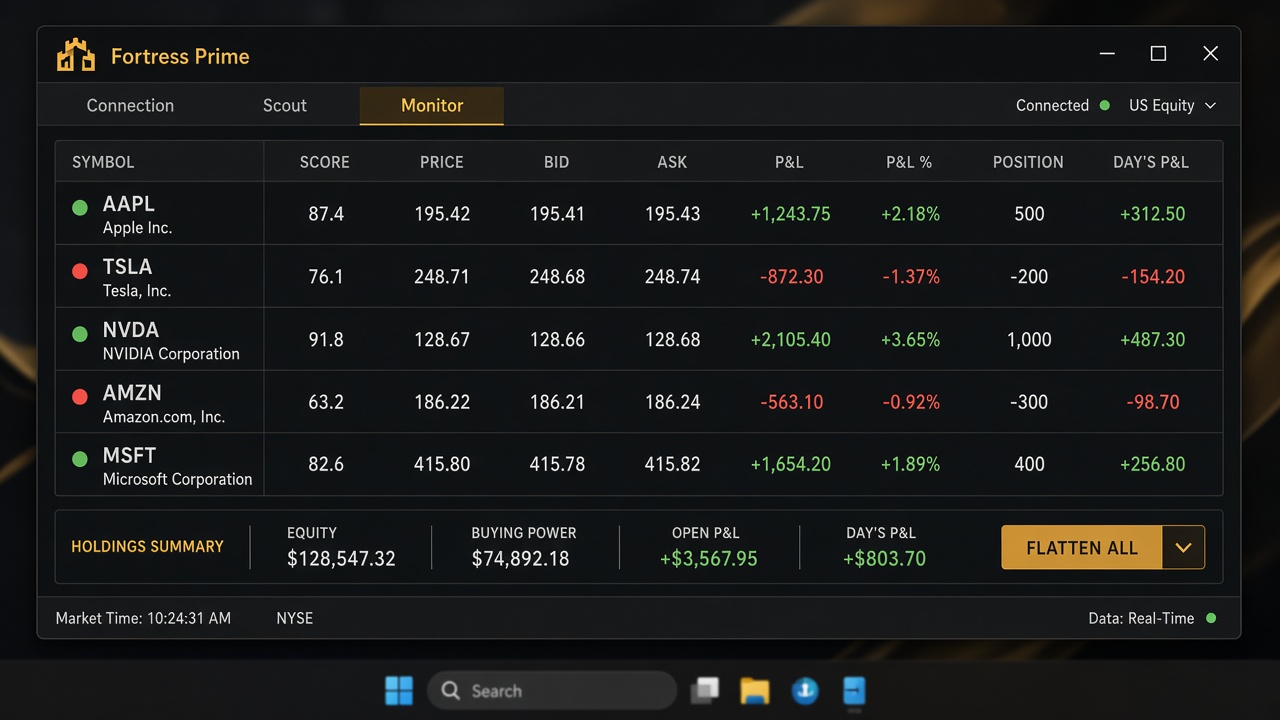This screenshot has height=720, width=1280.
Task: Click the HOLDINGS SUMMARY label
Action: pyautogui.click(x=147, y=547)
